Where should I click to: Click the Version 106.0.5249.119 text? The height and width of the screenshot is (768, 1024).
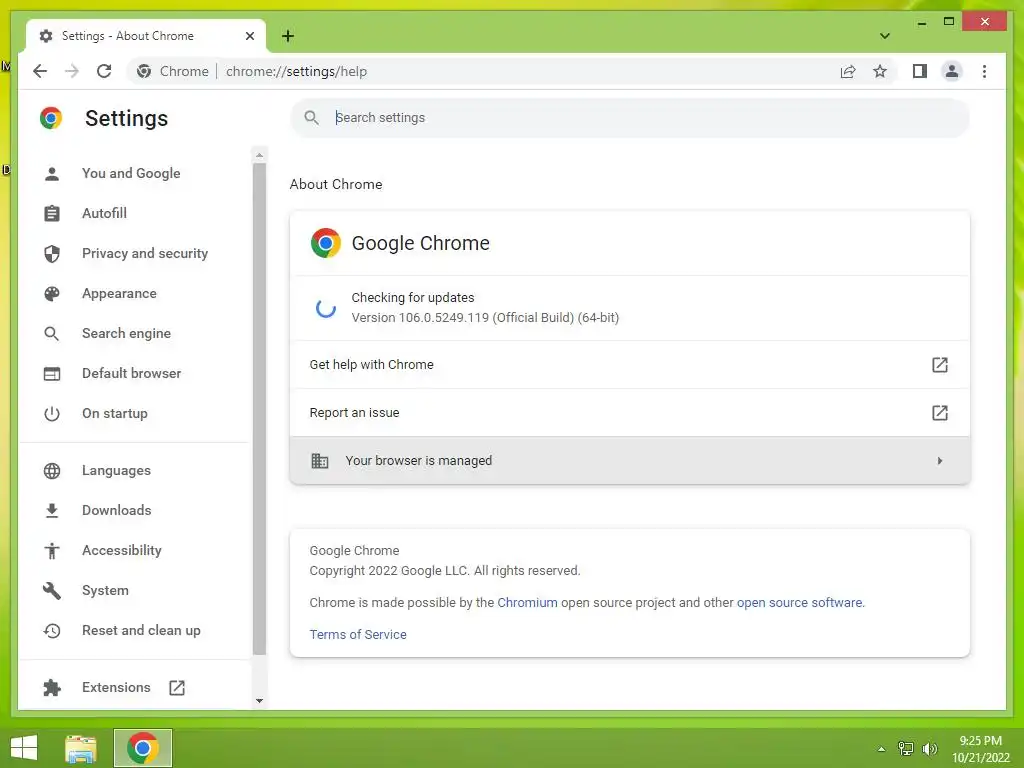485,317
